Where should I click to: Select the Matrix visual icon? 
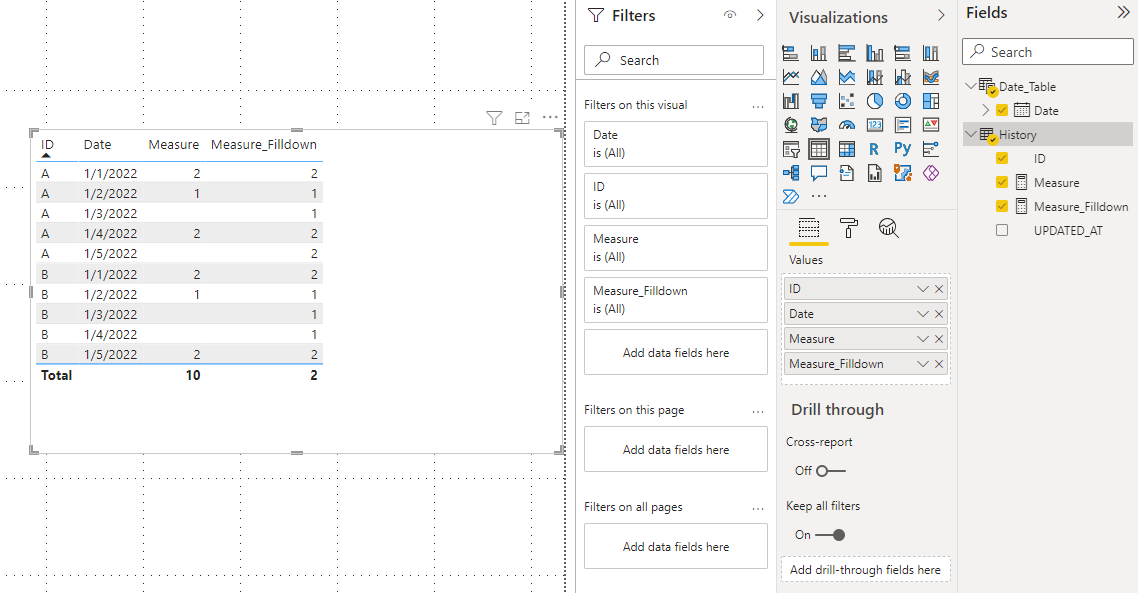point(846,149)
